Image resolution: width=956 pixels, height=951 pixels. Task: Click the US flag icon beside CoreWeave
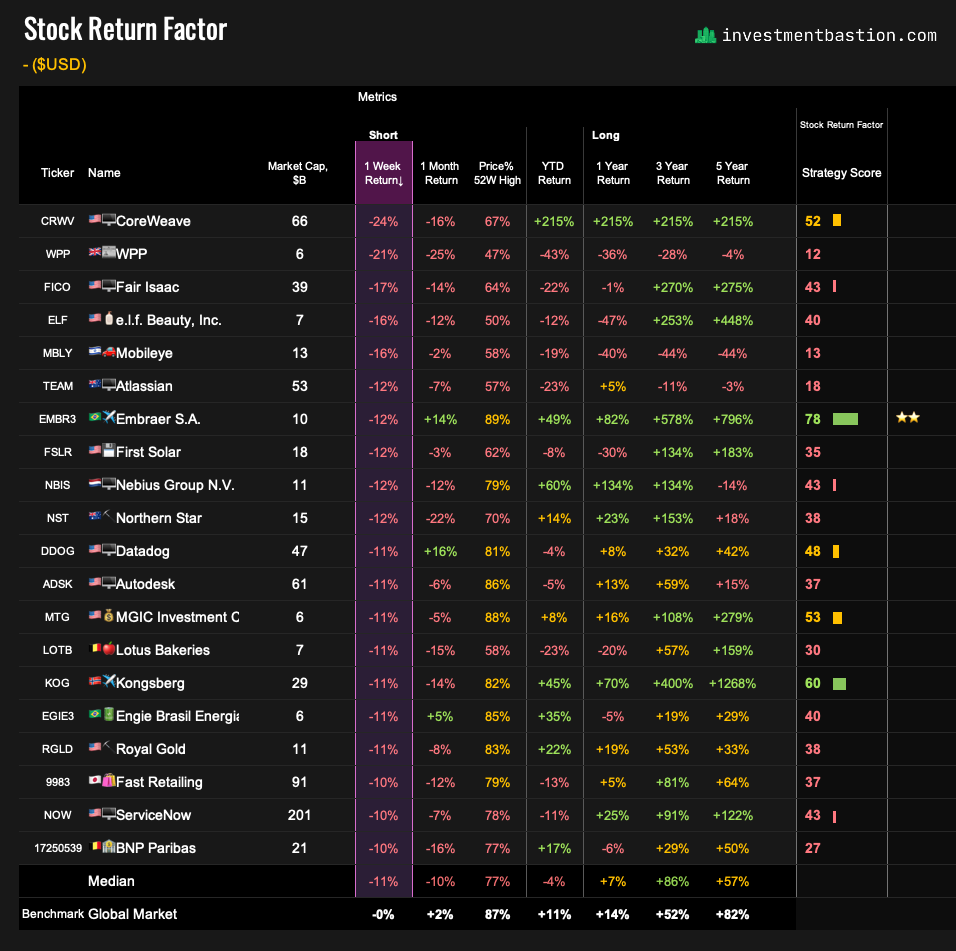pyautogui.click(x=95, y=219)
